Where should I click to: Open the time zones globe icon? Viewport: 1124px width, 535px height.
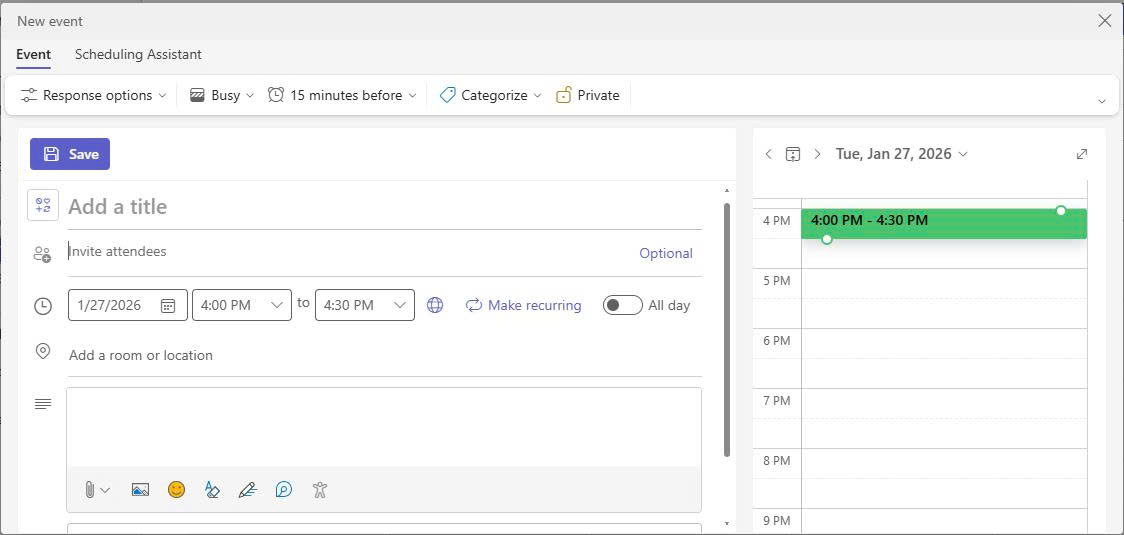tap(435, 306)
